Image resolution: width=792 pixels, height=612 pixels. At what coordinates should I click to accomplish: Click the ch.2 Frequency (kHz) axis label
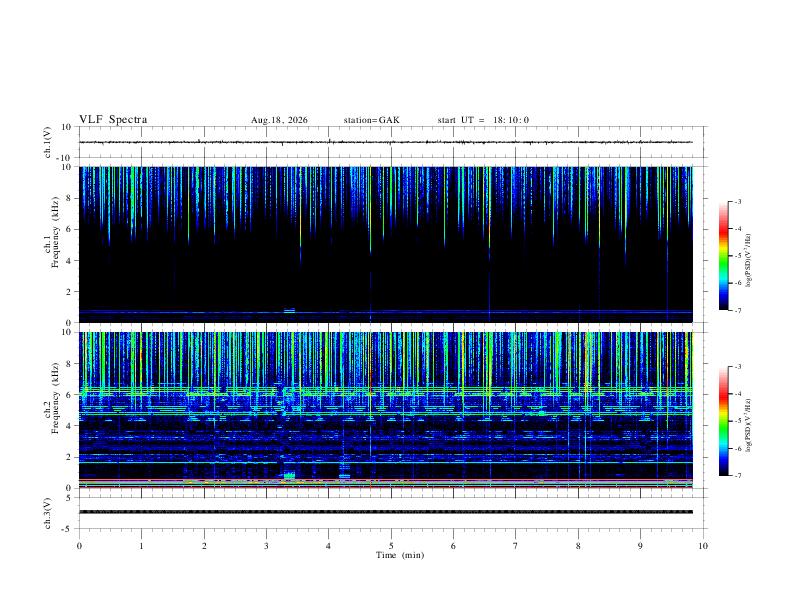point(51,398)
